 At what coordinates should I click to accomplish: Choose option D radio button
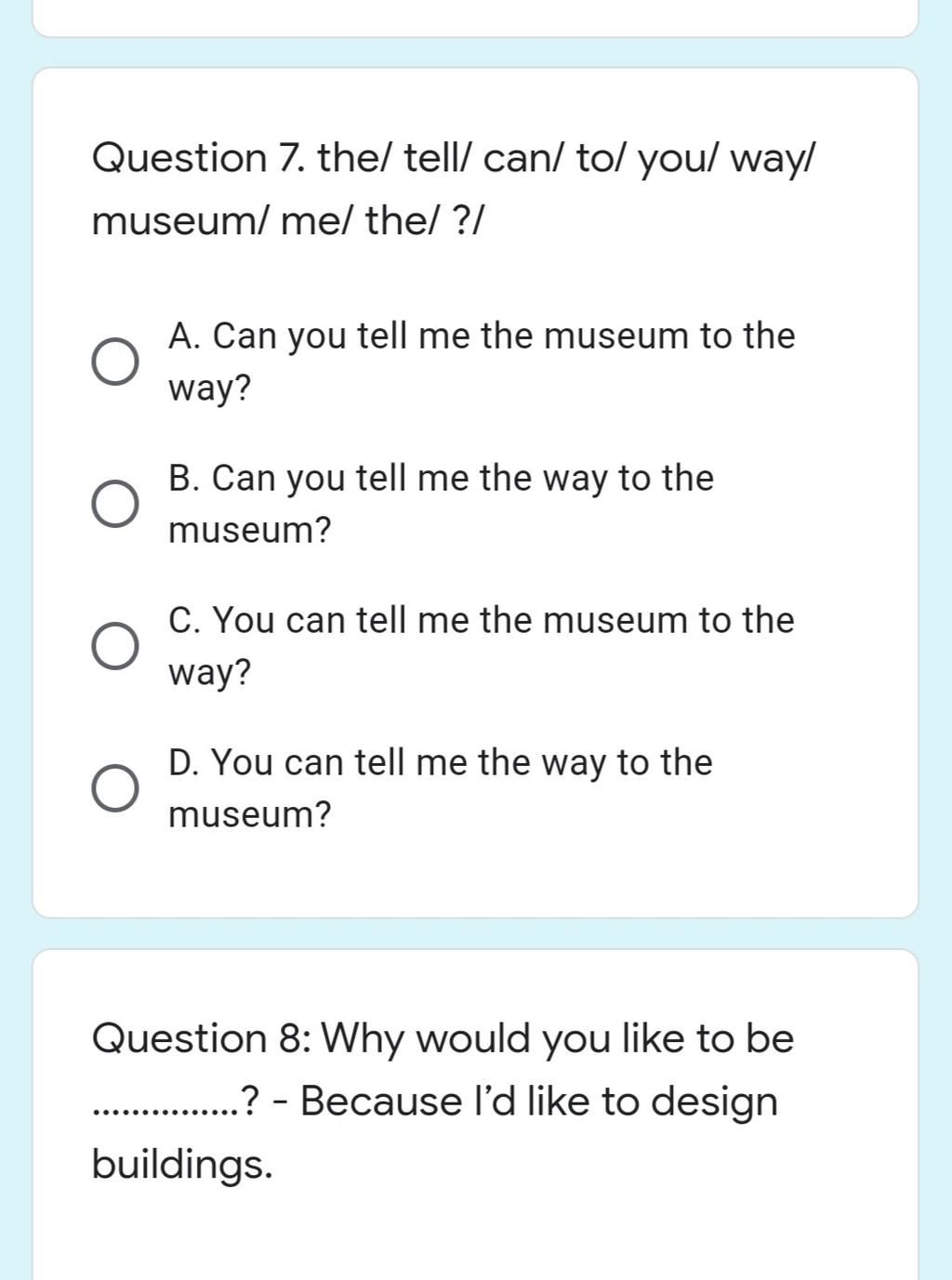pyautogui.click(x=115, y=788)
